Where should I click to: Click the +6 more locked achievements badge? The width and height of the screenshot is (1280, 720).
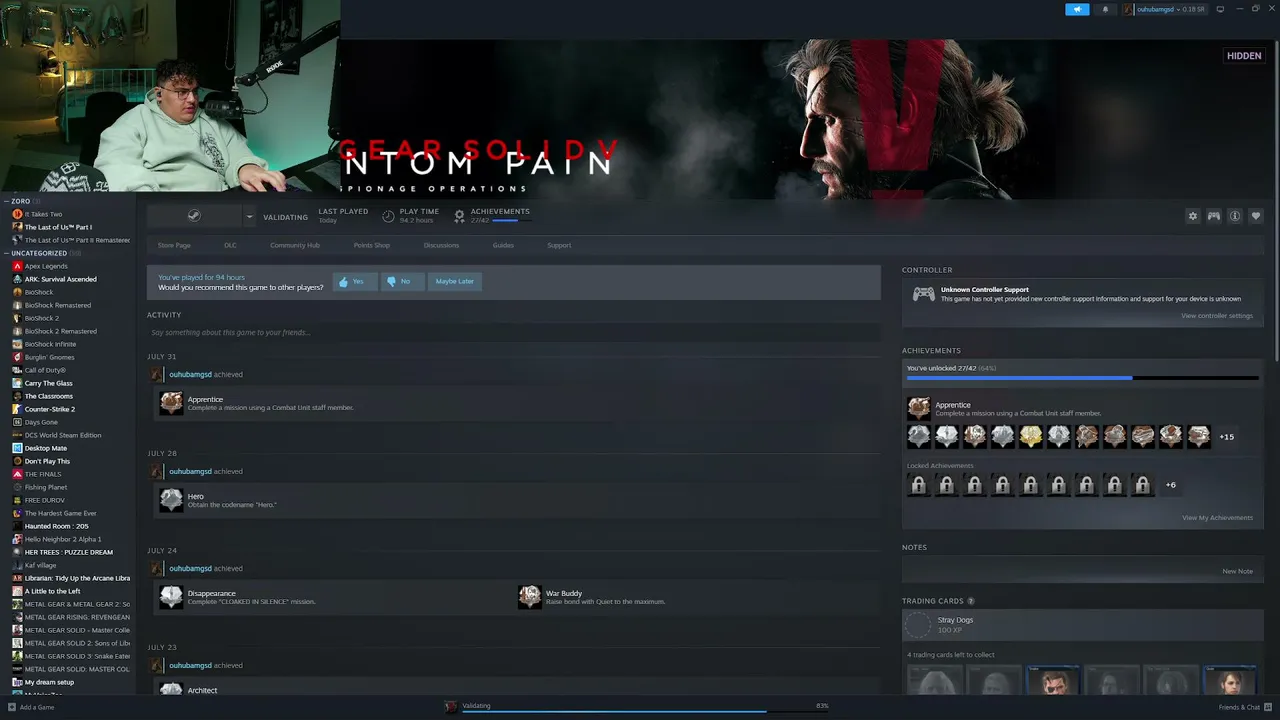coord(1171,486)
